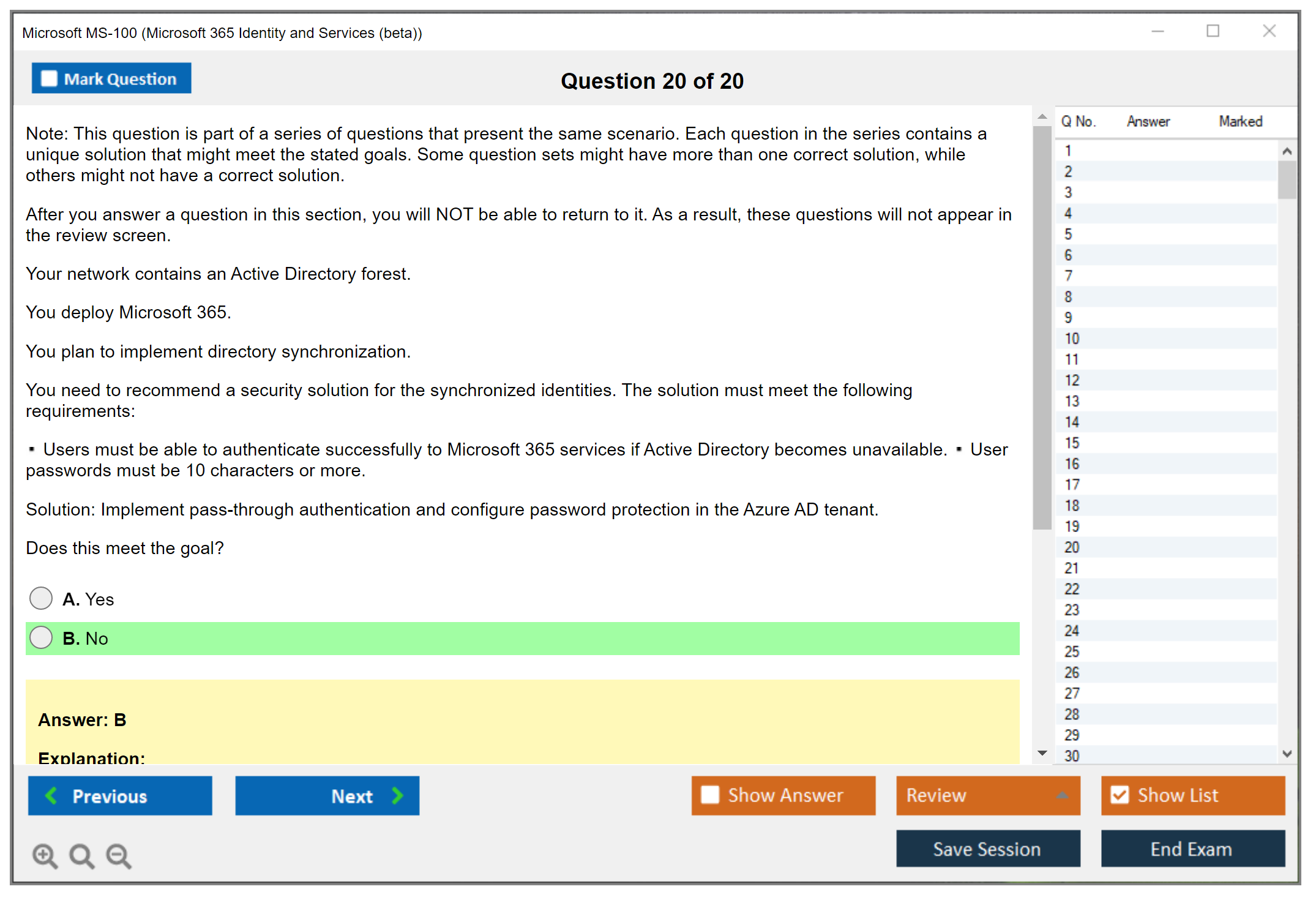Image resolution: width=1316 pixels, height=900 pixels.
Task: Click the Marked column header
Action: click(x=1240, y=121)
